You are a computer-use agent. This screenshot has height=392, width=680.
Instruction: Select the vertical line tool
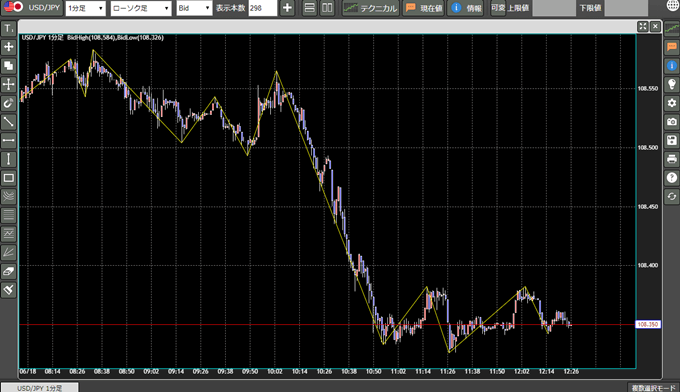coord(8,159)
